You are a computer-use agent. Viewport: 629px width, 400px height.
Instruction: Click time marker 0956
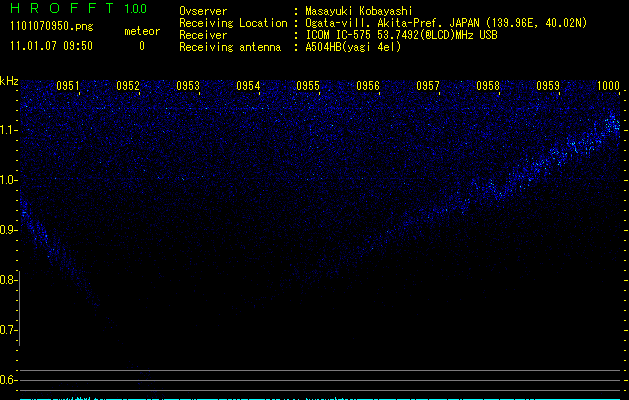pos(368,86)
